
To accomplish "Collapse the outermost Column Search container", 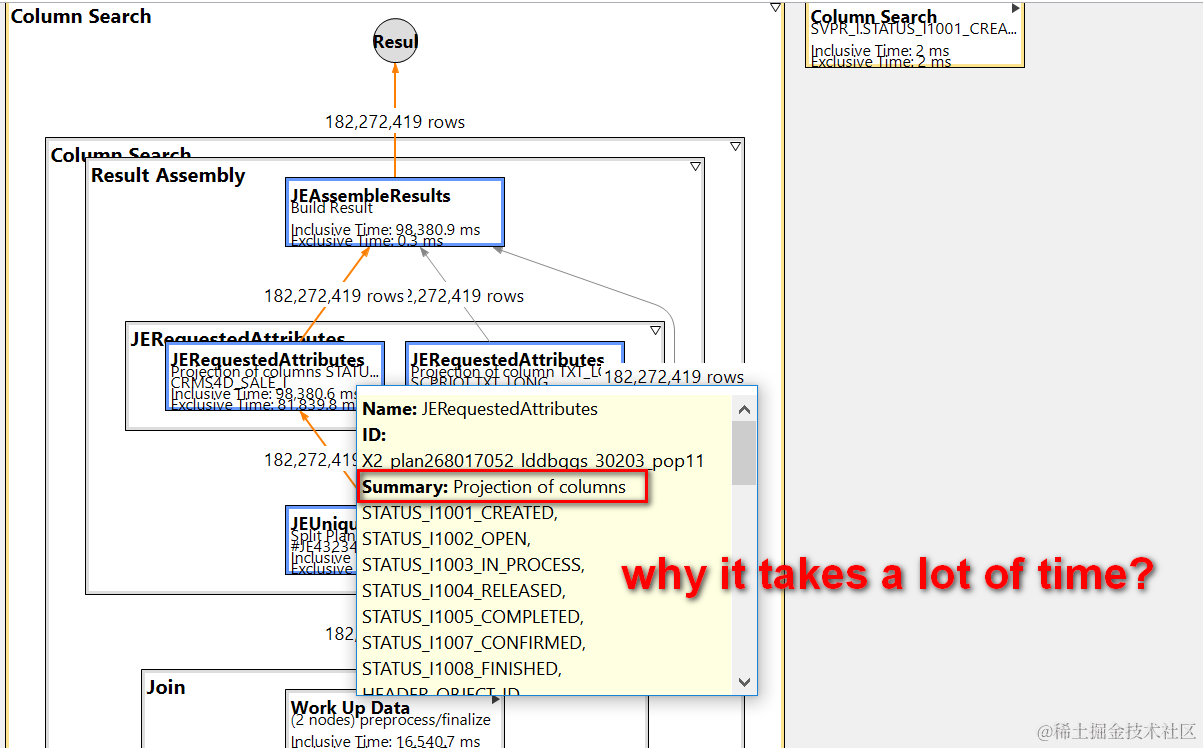I will [x=775, y=8].
